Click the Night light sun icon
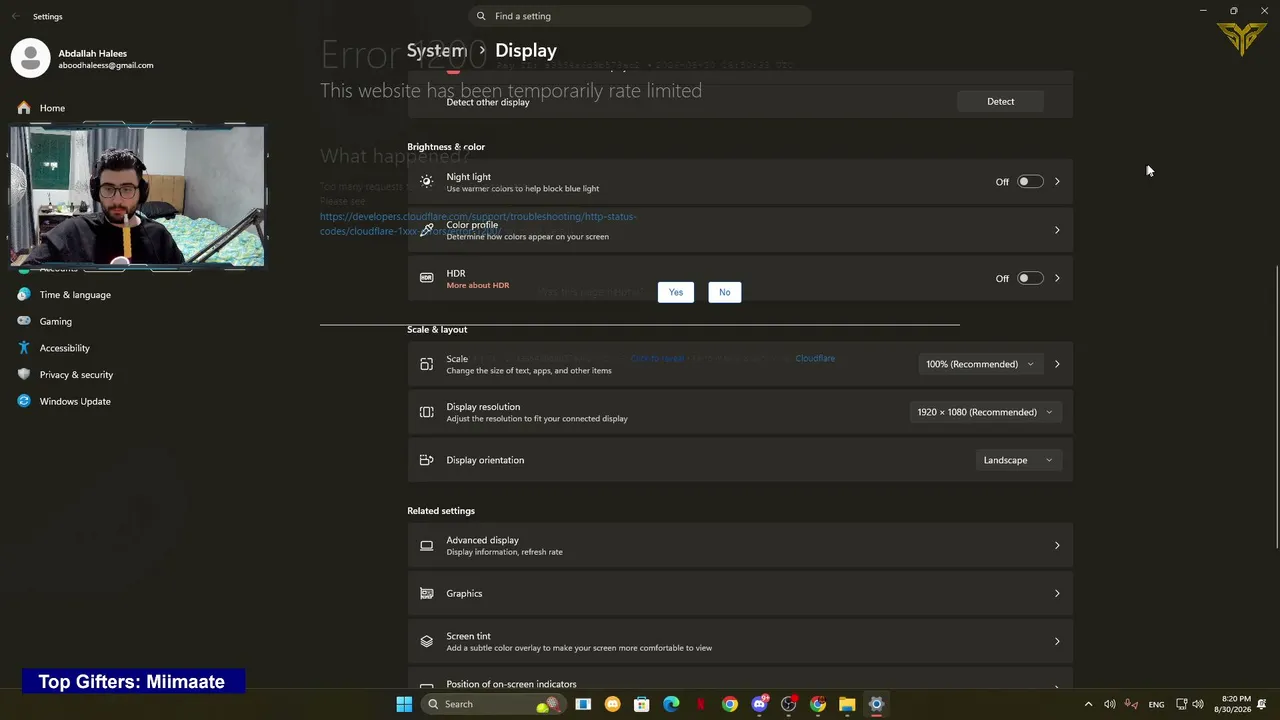 click(x=427, y=182)
